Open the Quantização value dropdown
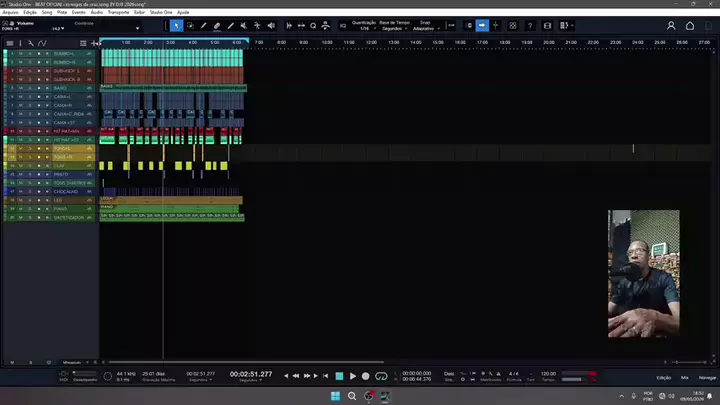The height and width of the screenshot is (405, 720). point(366,26)
